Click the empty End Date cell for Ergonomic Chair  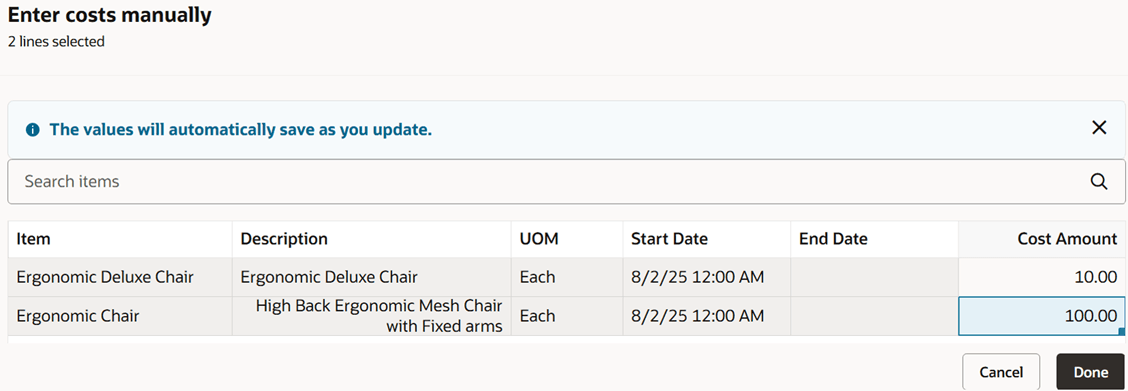[874, 316]
